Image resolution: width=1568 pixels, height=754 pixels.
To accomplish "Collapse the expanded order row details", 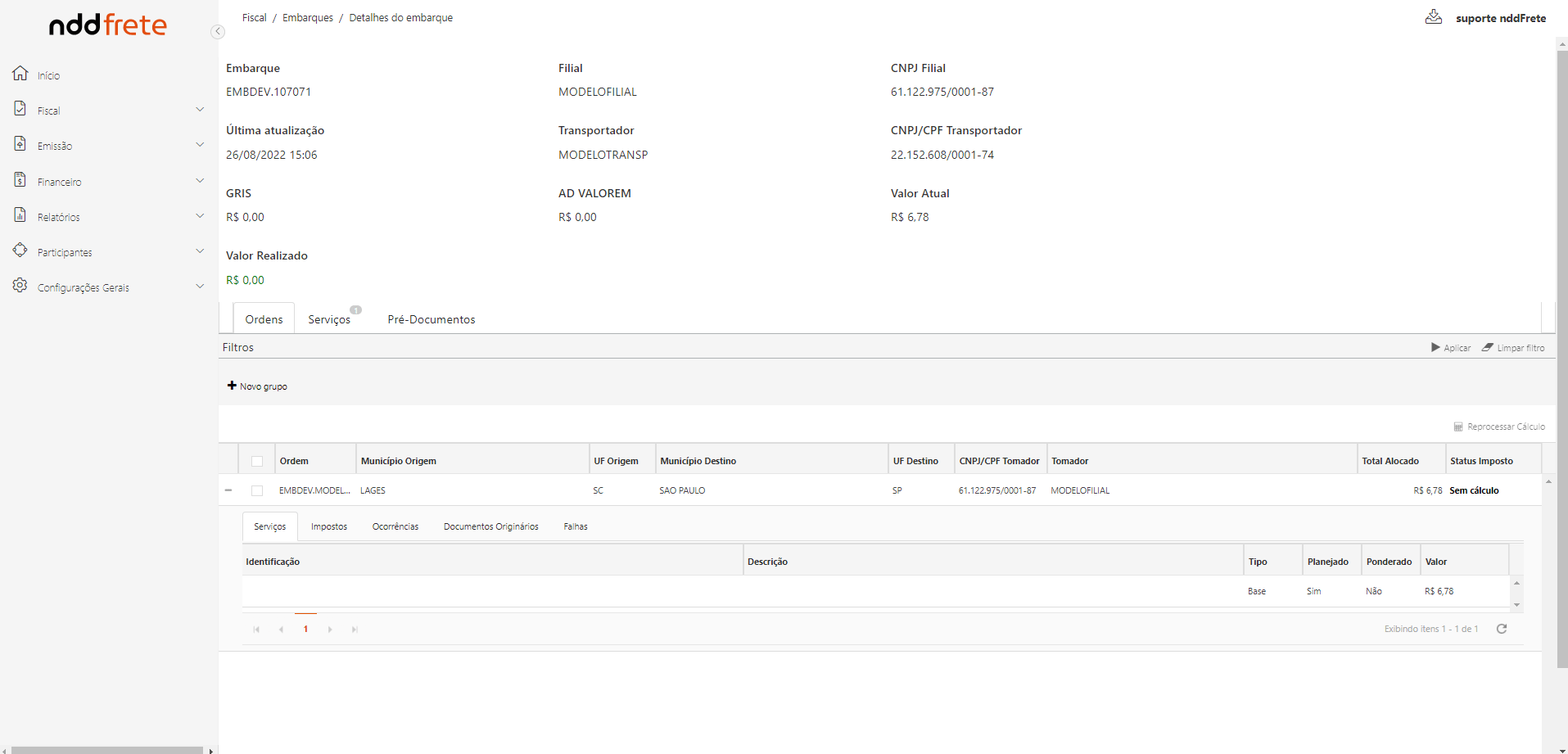I will coord(228,490).
